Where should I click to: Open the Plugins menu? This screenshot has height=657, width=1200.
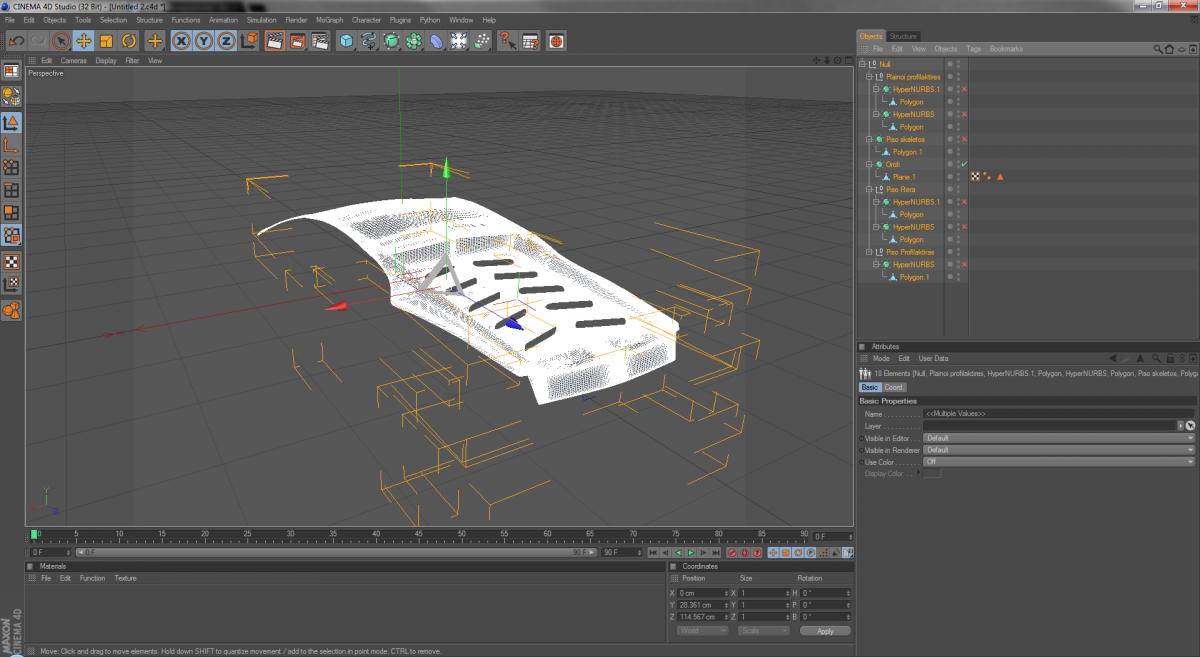pyautogui.click(x=400, y=20)
